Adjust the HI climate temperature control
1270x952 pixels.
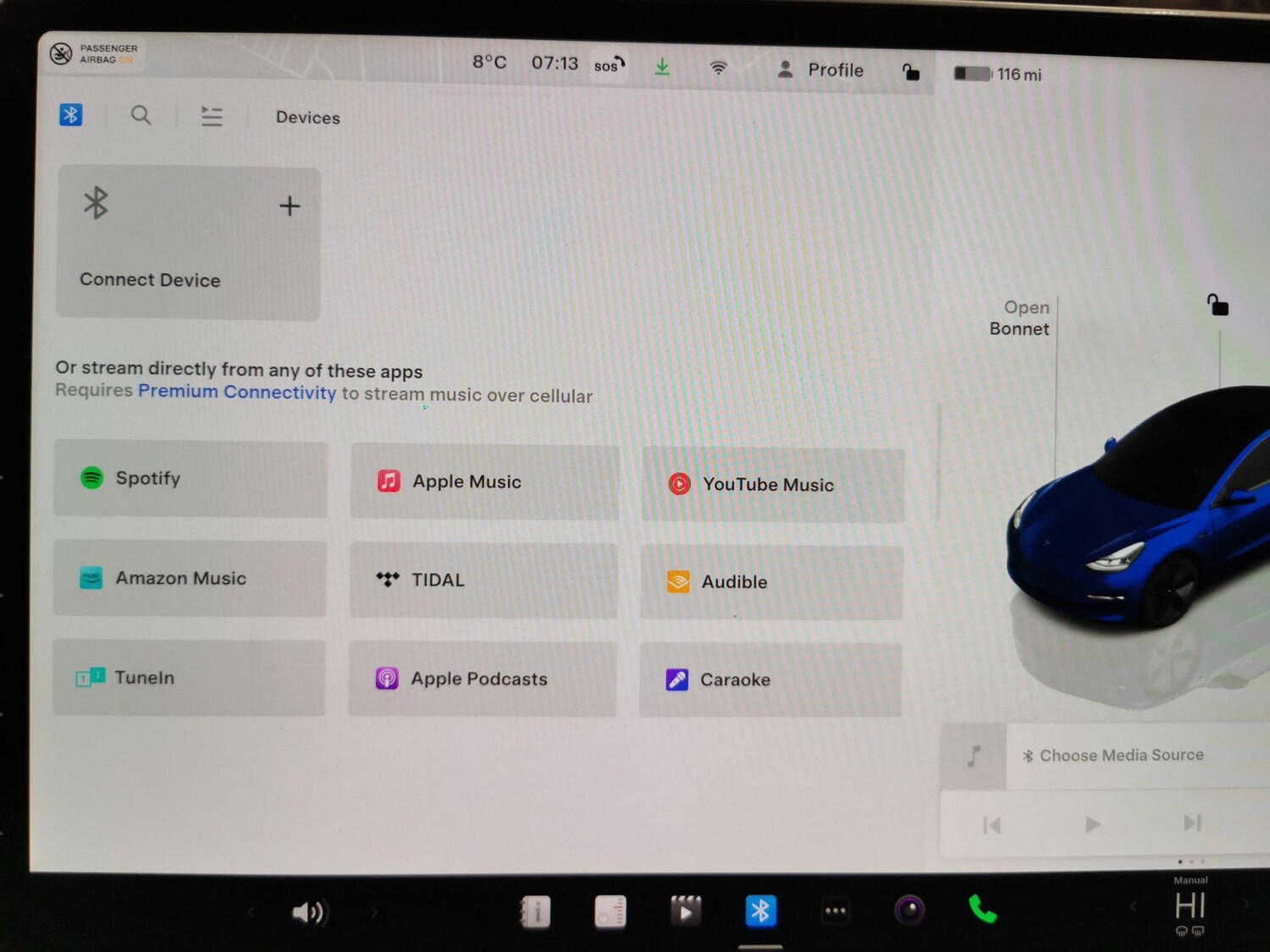pos(1190,905)
